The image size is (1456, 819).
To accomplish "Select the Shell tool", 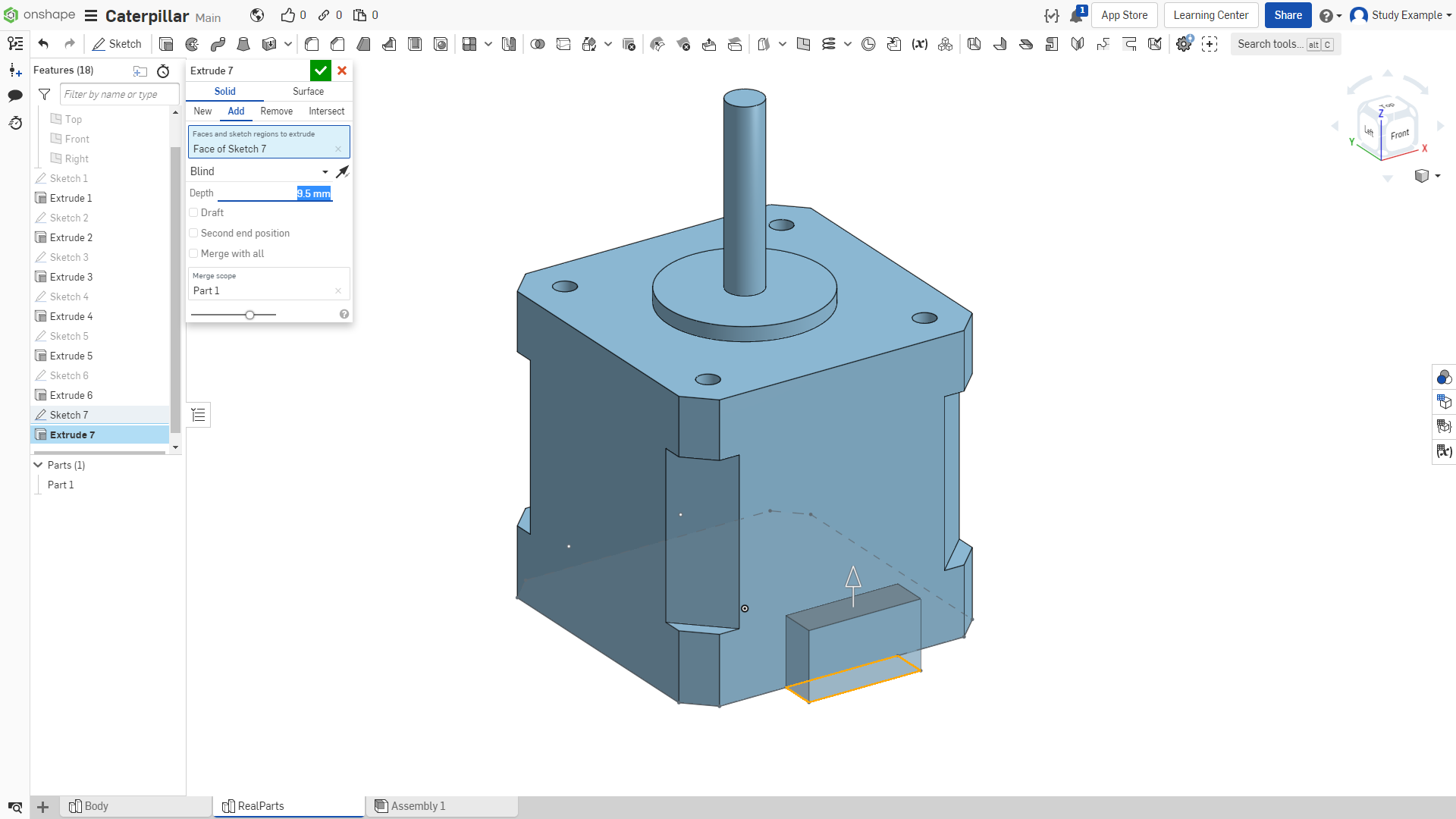I will pos(415,44).
